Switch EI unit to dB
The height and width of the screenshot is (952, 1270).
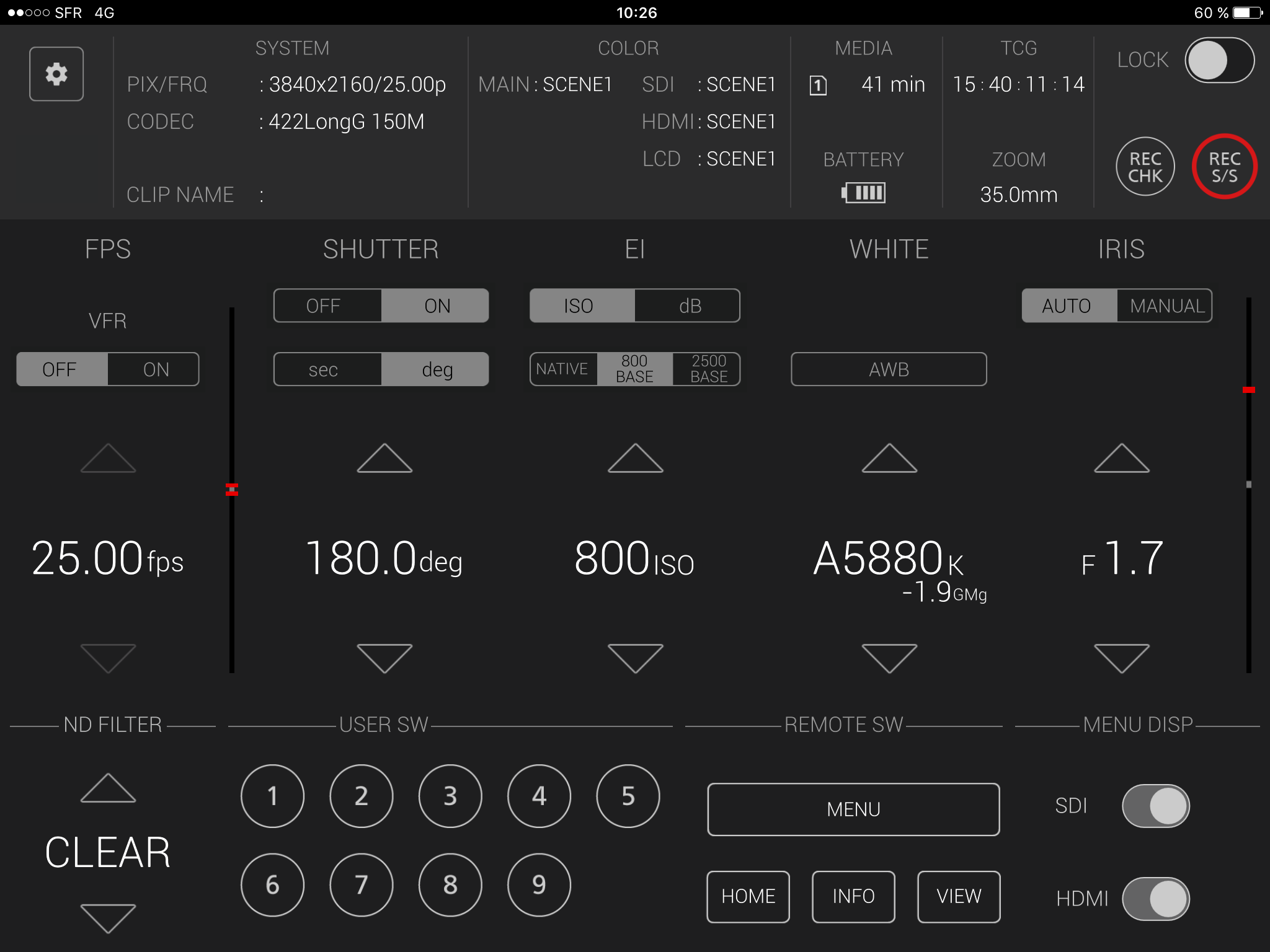point(688,306)
